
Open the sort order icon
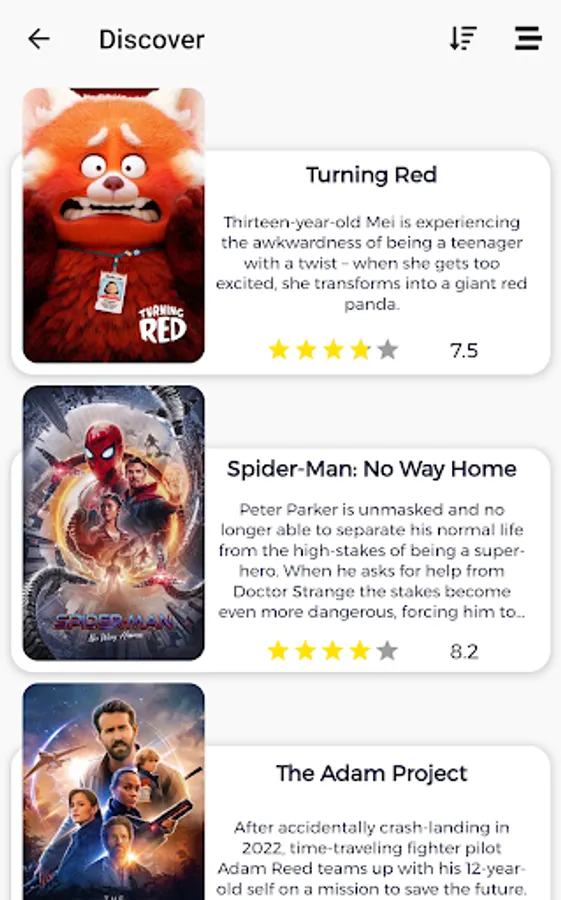click(x=463, y=38)
